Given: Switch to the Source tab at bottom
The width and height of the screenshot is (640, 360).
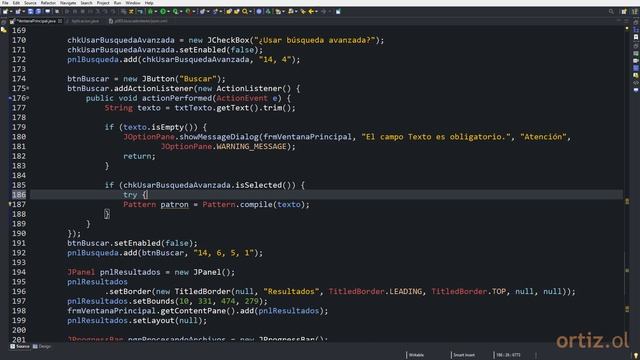Looking at the screenshot, I should tap(20, 347).
